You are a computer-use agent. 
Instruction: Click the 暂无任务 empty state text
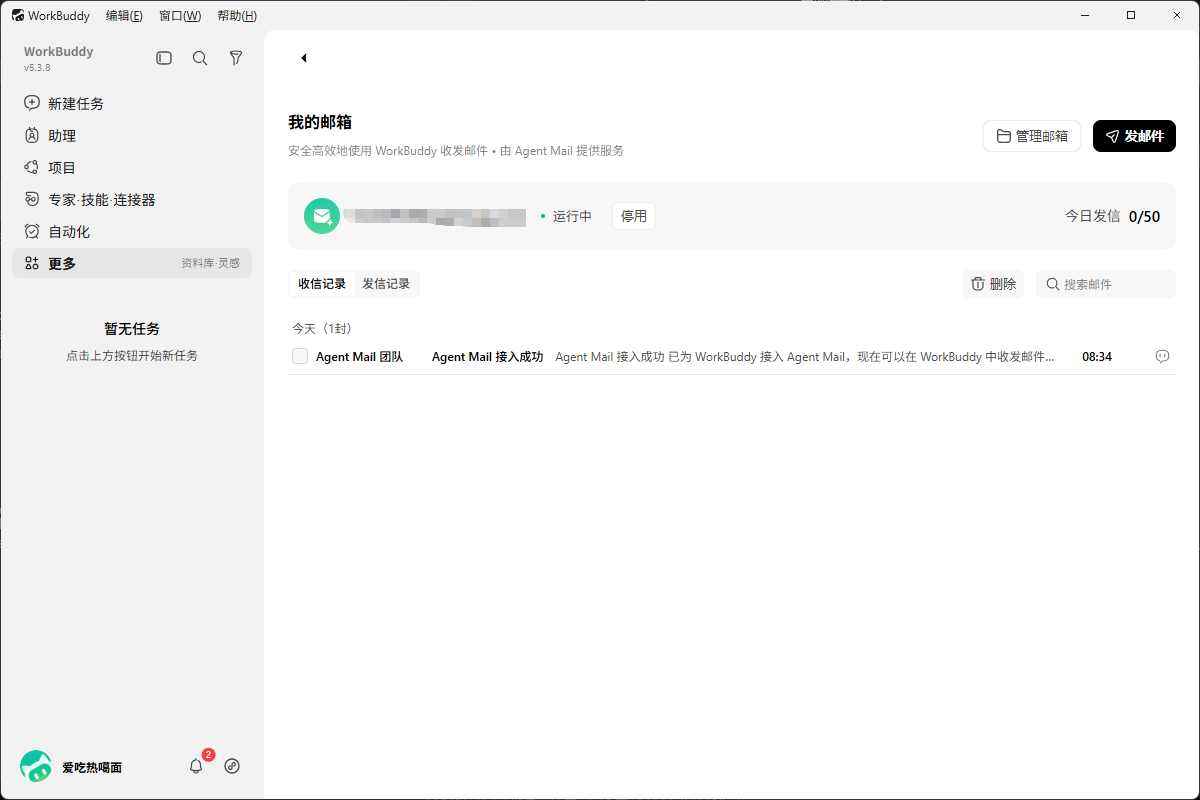pos(132,328)
